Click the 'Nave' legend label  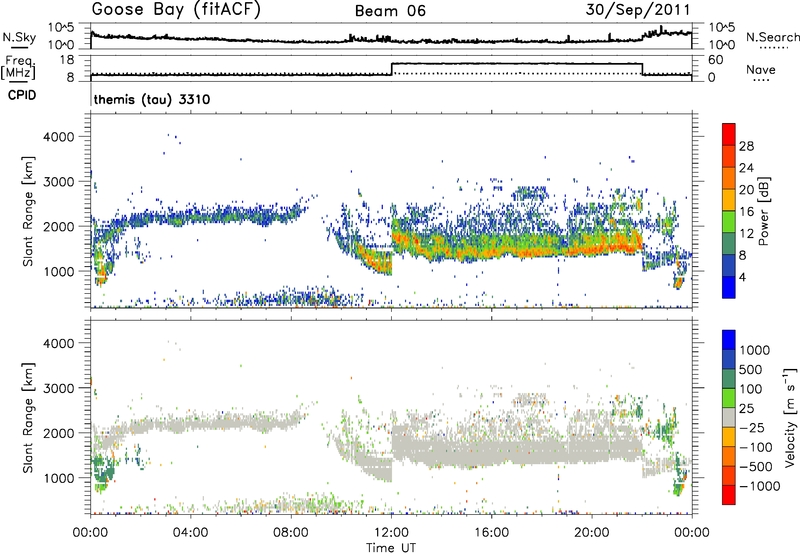(761, 70)
